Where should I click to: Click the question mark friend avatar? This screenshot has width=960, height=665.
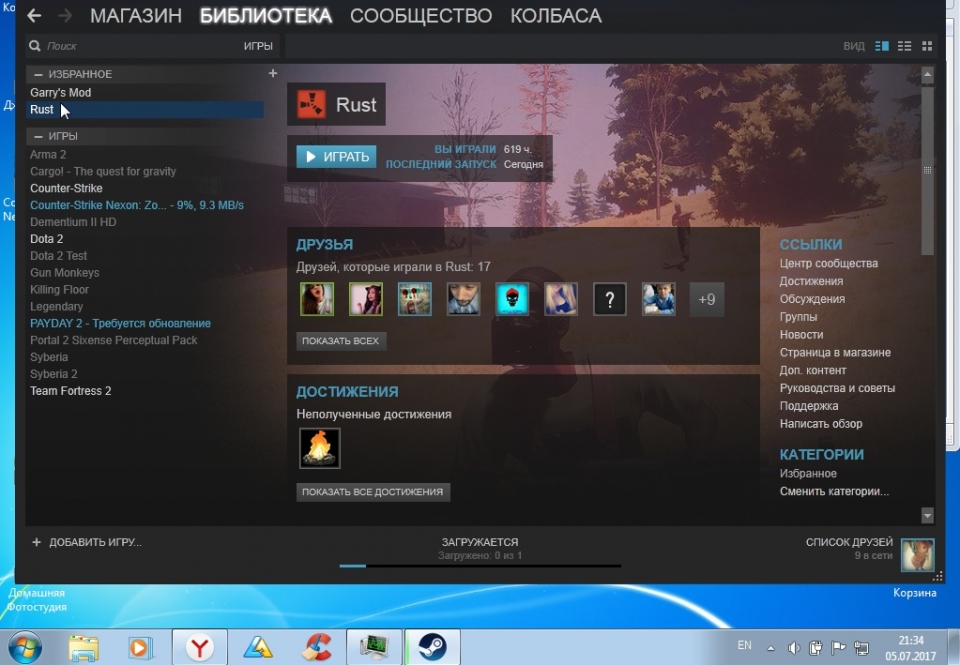[x=610, y=299]
